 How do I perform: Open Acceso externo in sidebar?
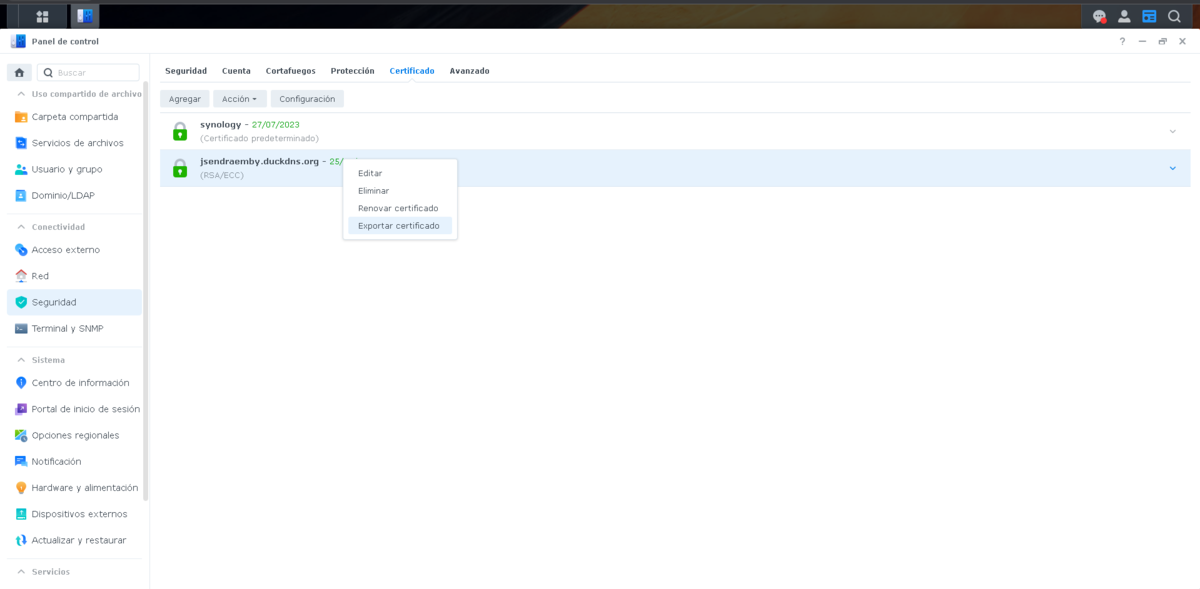[75, 250]
